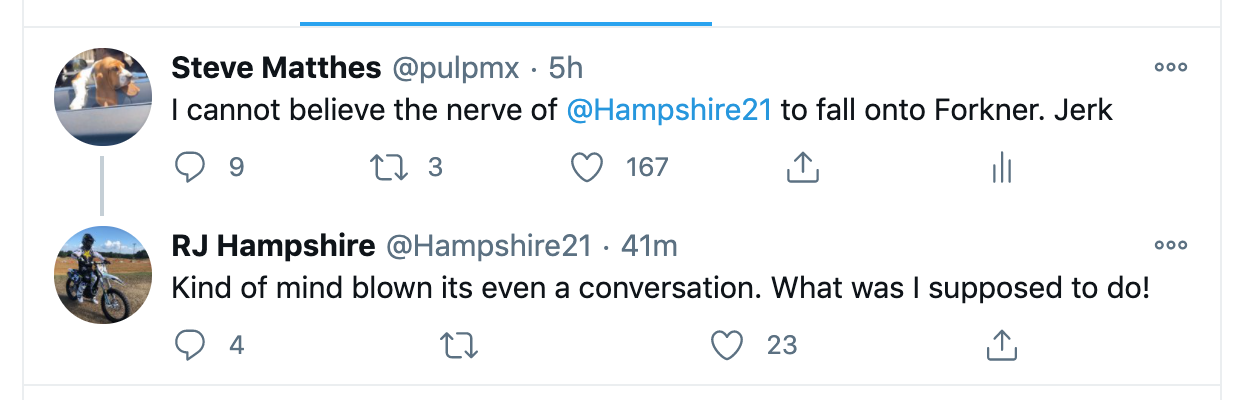1254x400 pixels.
Task: Click the @pulpmx handle
Action: coord(455,68)
